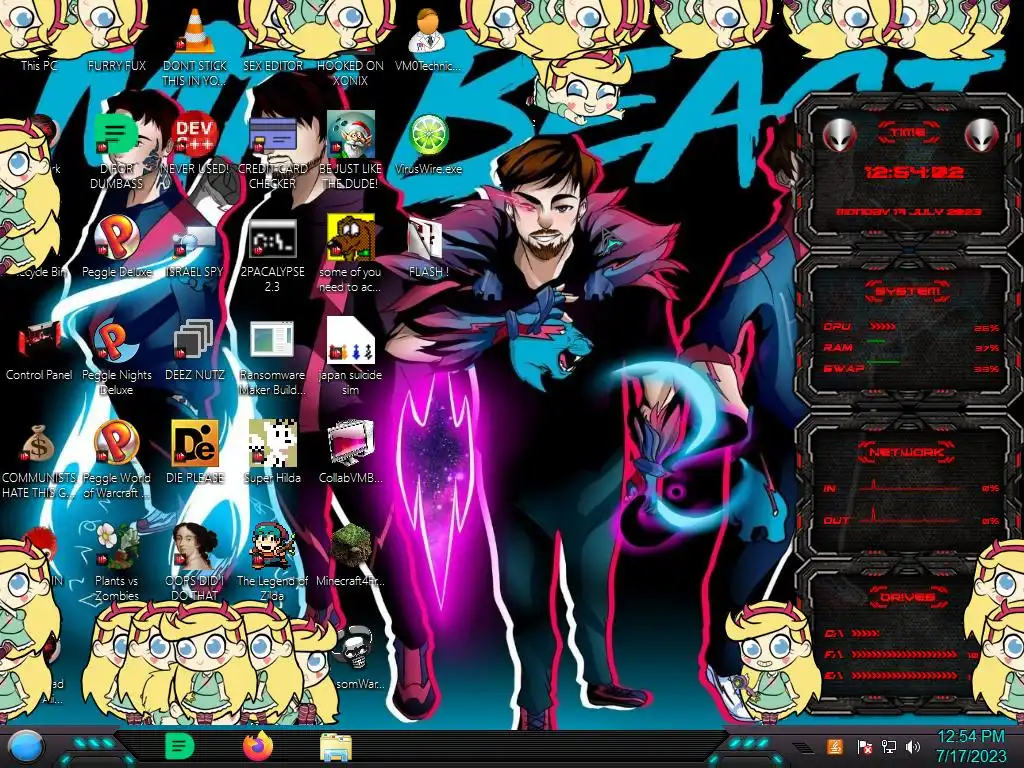Launch Dev C++ shortcut labeled NEVER USED!

[x=195, y=144]
